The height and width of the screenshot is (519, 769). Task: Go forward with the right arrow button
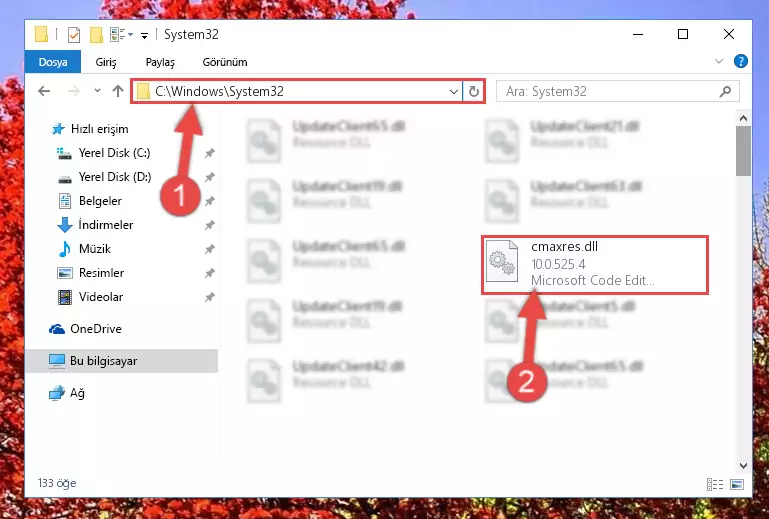pos(74,91)
